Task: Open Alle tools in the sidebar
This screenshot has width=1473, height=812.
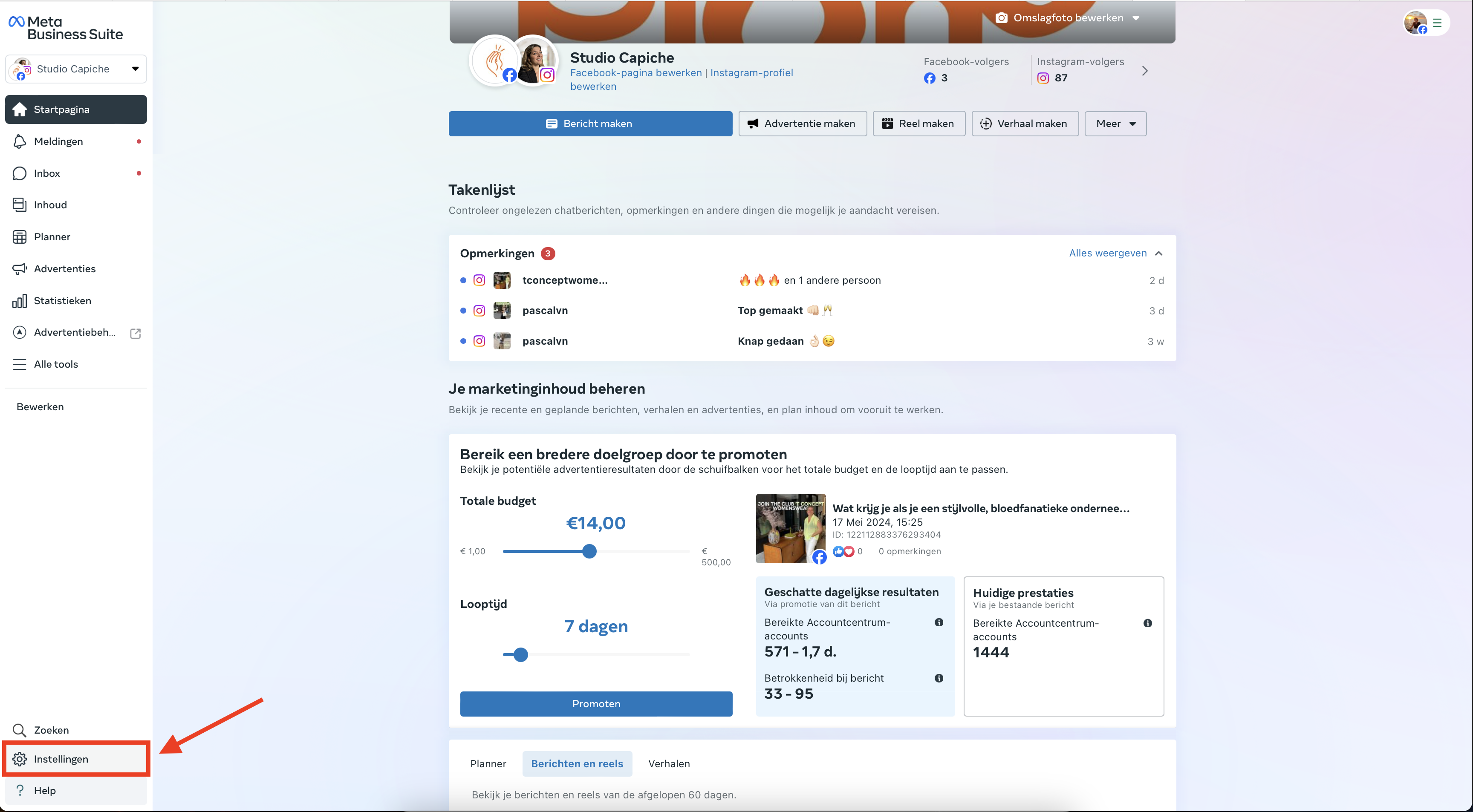Action: (x=76, y=364)
